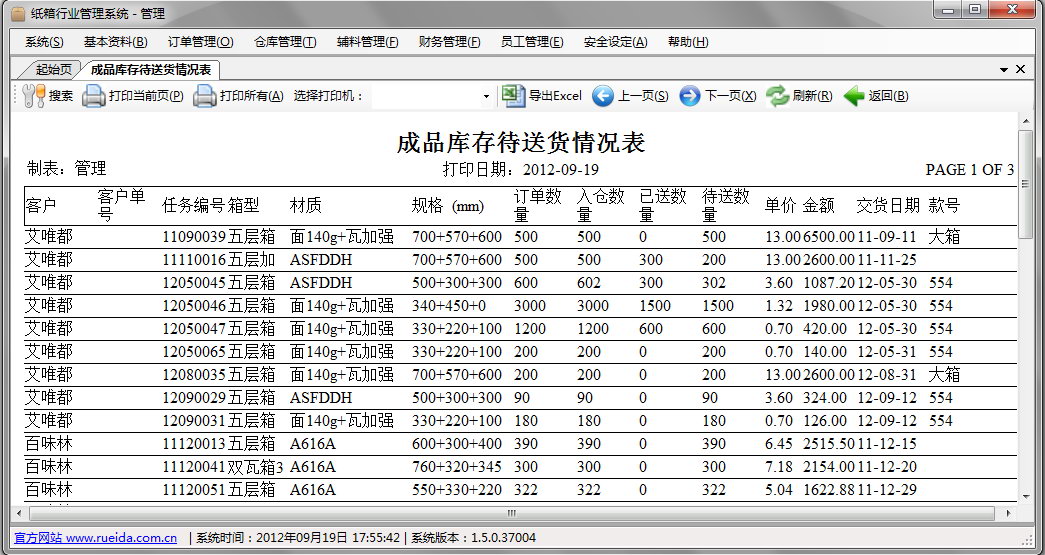The image size is (1045, 555).
Task: Open the tab list dropdown arrow
Action: [x=1003, y=70]
